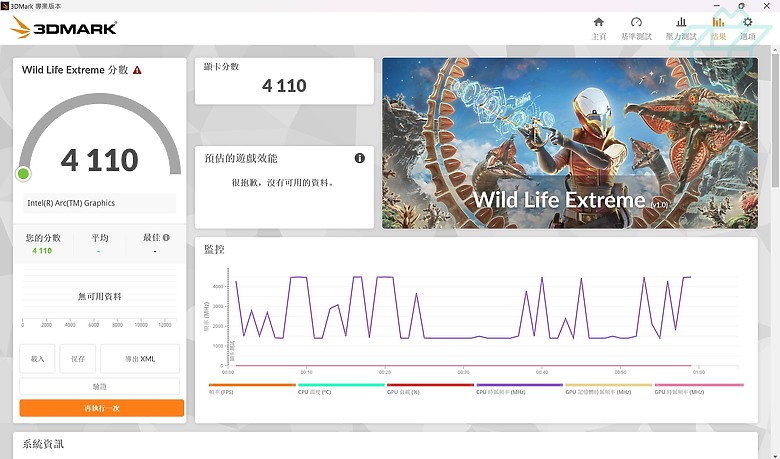This screenshot has width=780, height=459.
Task: Click the 3DMark logo
Action: pyautogui.click(x=63, y=27)
